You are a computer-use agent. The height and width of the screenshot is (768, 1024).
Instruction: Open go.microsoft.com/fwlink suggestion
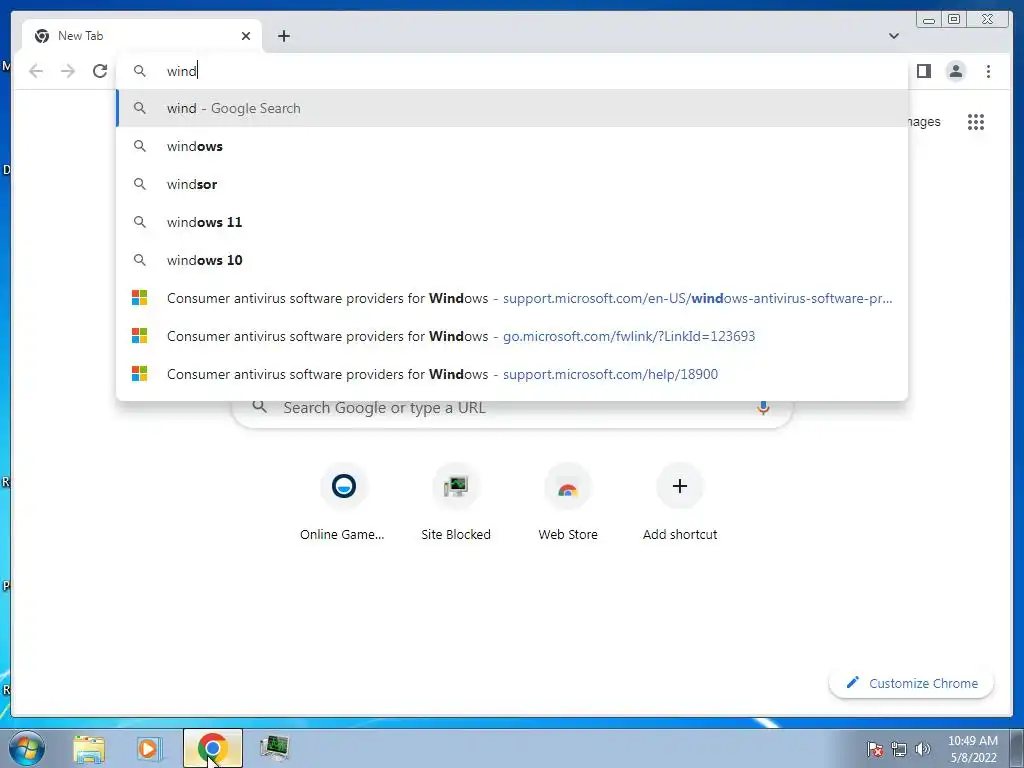pyautogui.click(x=512, y=336)
